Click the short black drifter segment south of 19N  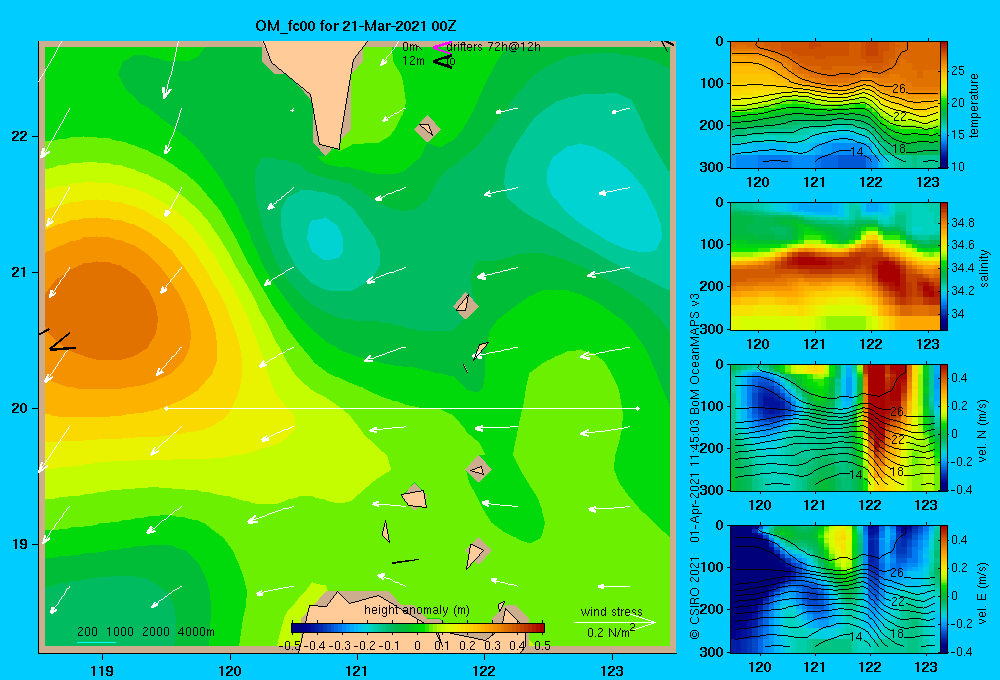(x=405, y=561)
